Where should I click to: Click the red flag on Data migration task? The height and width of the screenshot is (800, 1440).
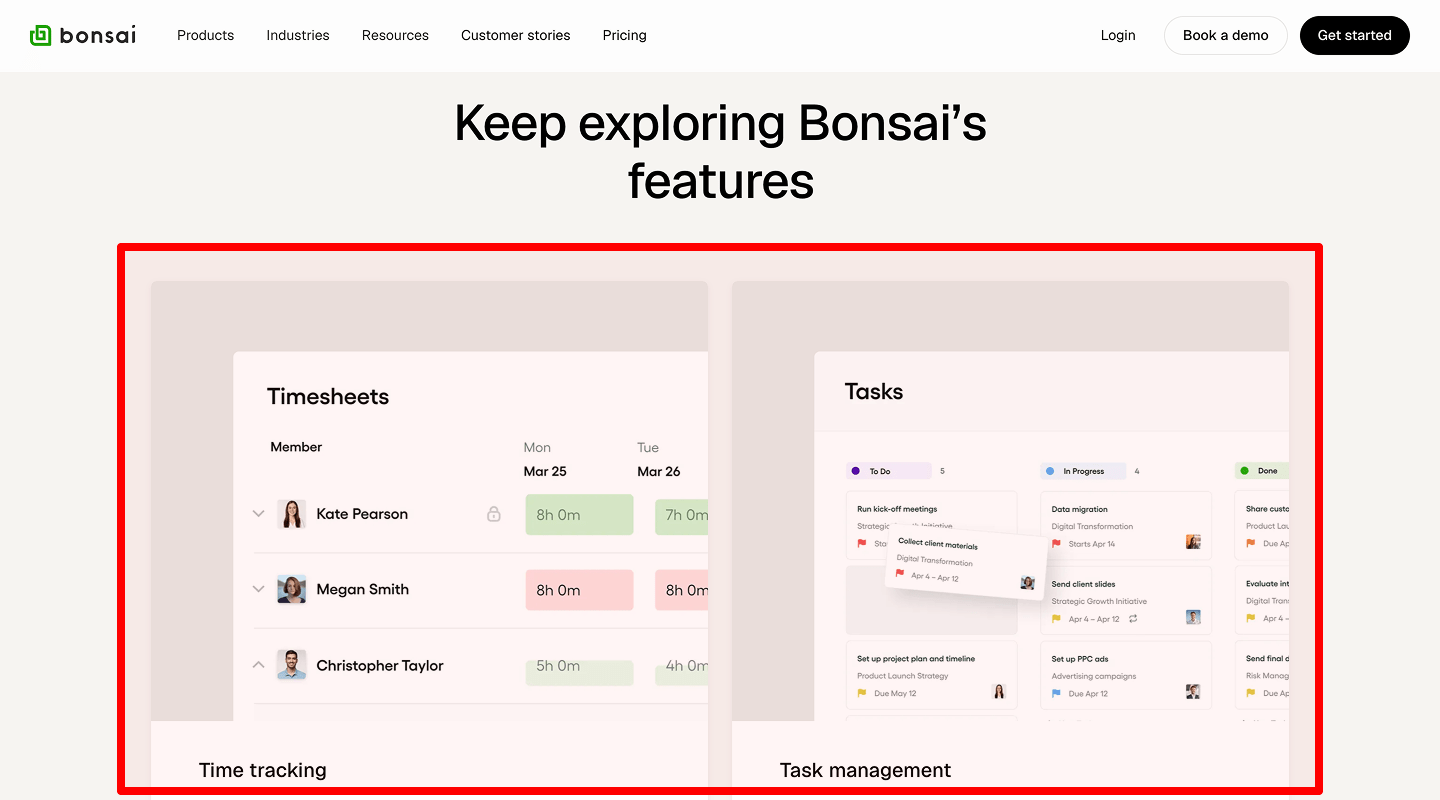(x=1056, y=543)
